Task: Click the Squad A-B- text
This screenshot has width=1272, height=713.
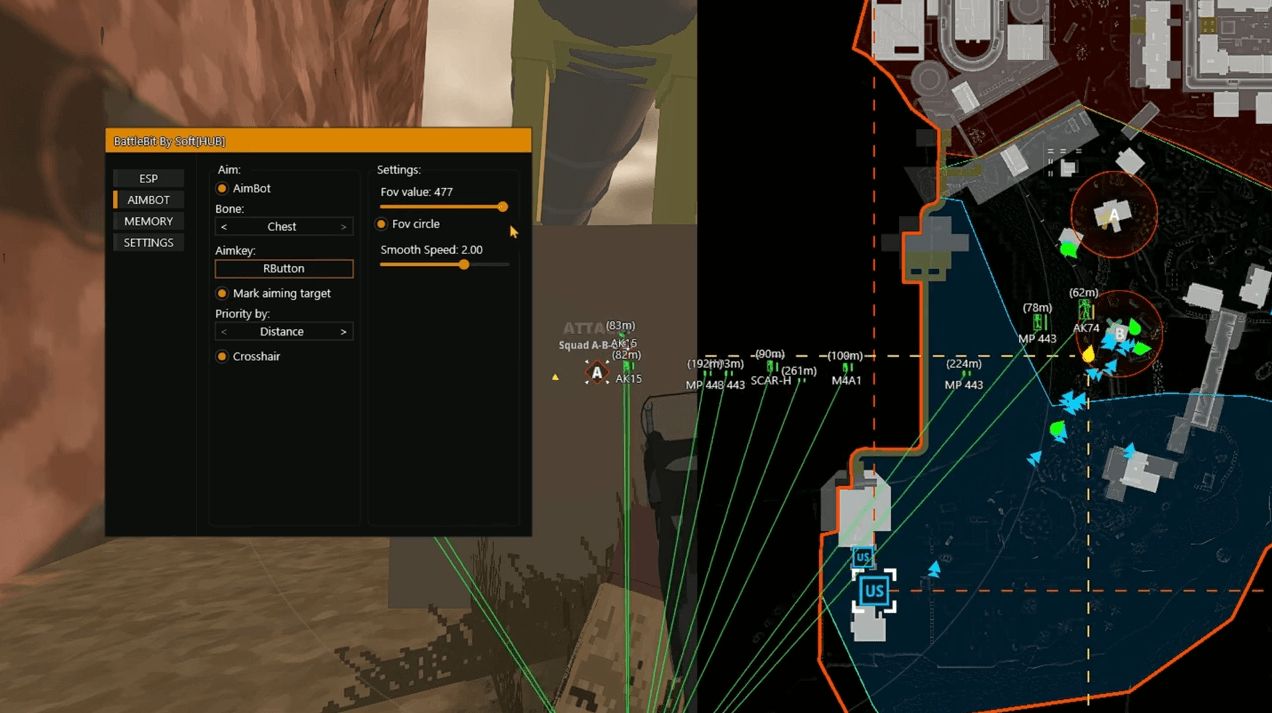Action: click(584, 345)
